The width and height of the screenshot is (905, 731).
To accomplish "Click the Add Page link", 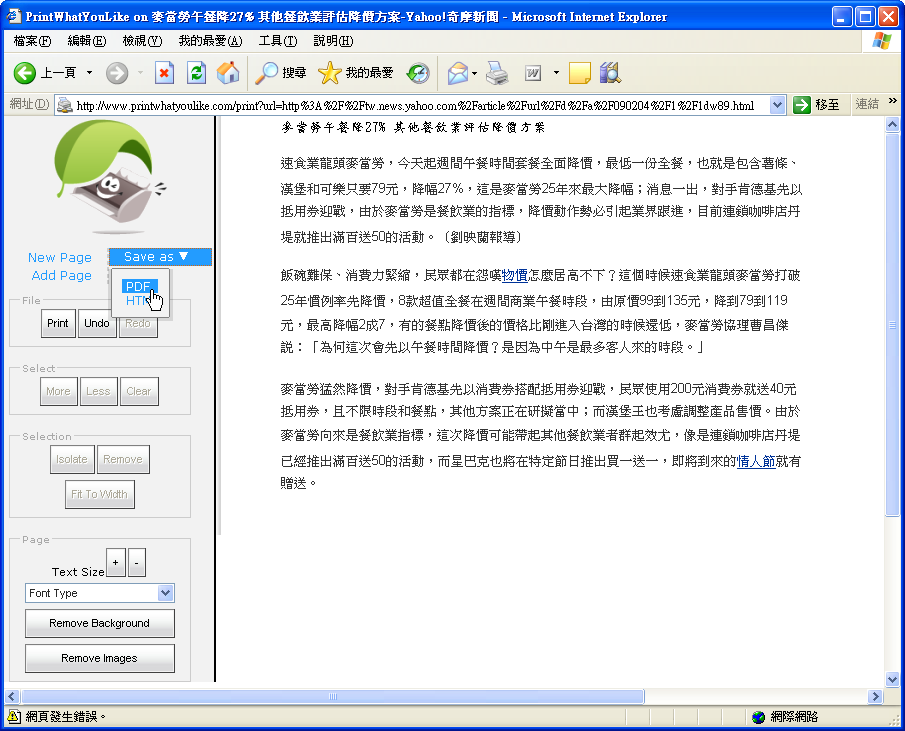I will [x=62, y=275].
